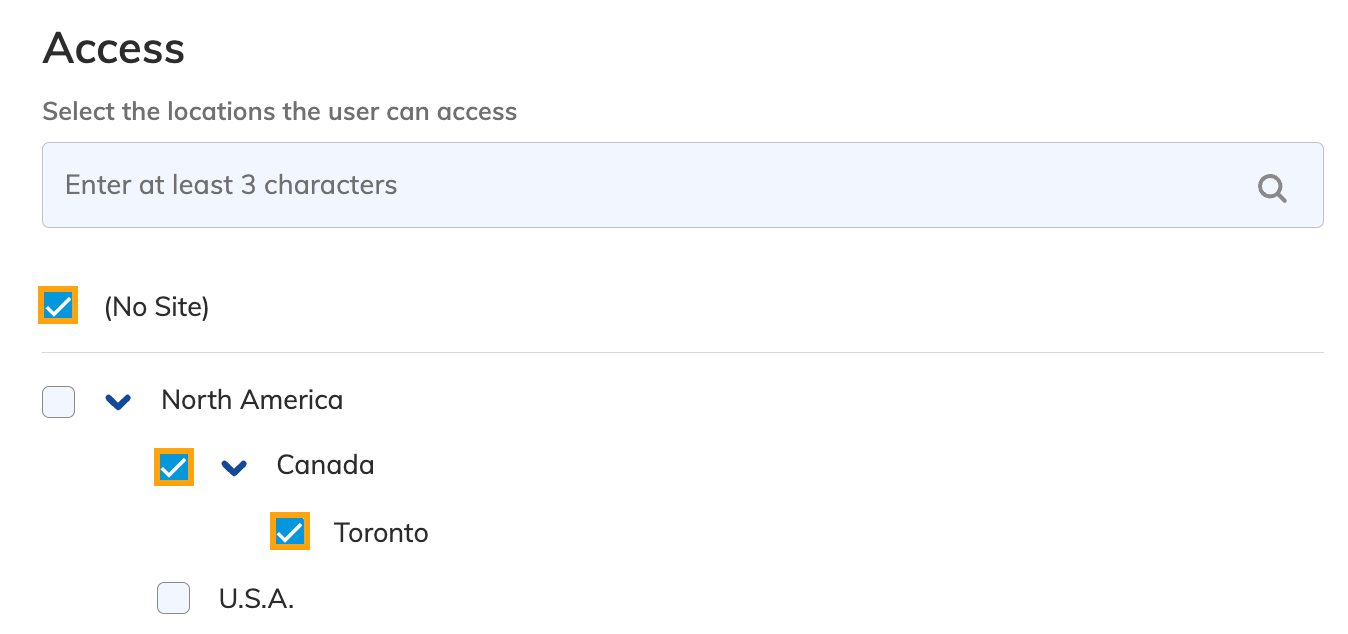Viewport: 1348px width, 634px height.
Task: Check the North America checkbox
Action: coord(57,401)
